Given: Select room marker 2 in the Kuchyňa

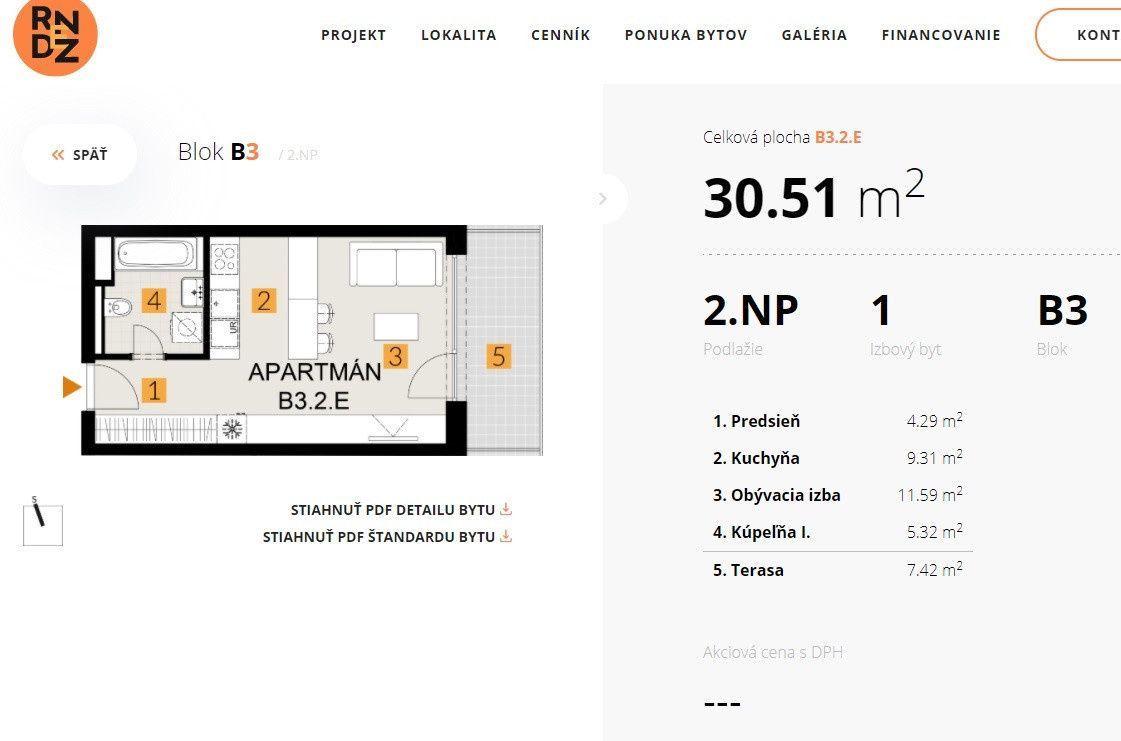Looking at the screenshot, I should (264, 299).
